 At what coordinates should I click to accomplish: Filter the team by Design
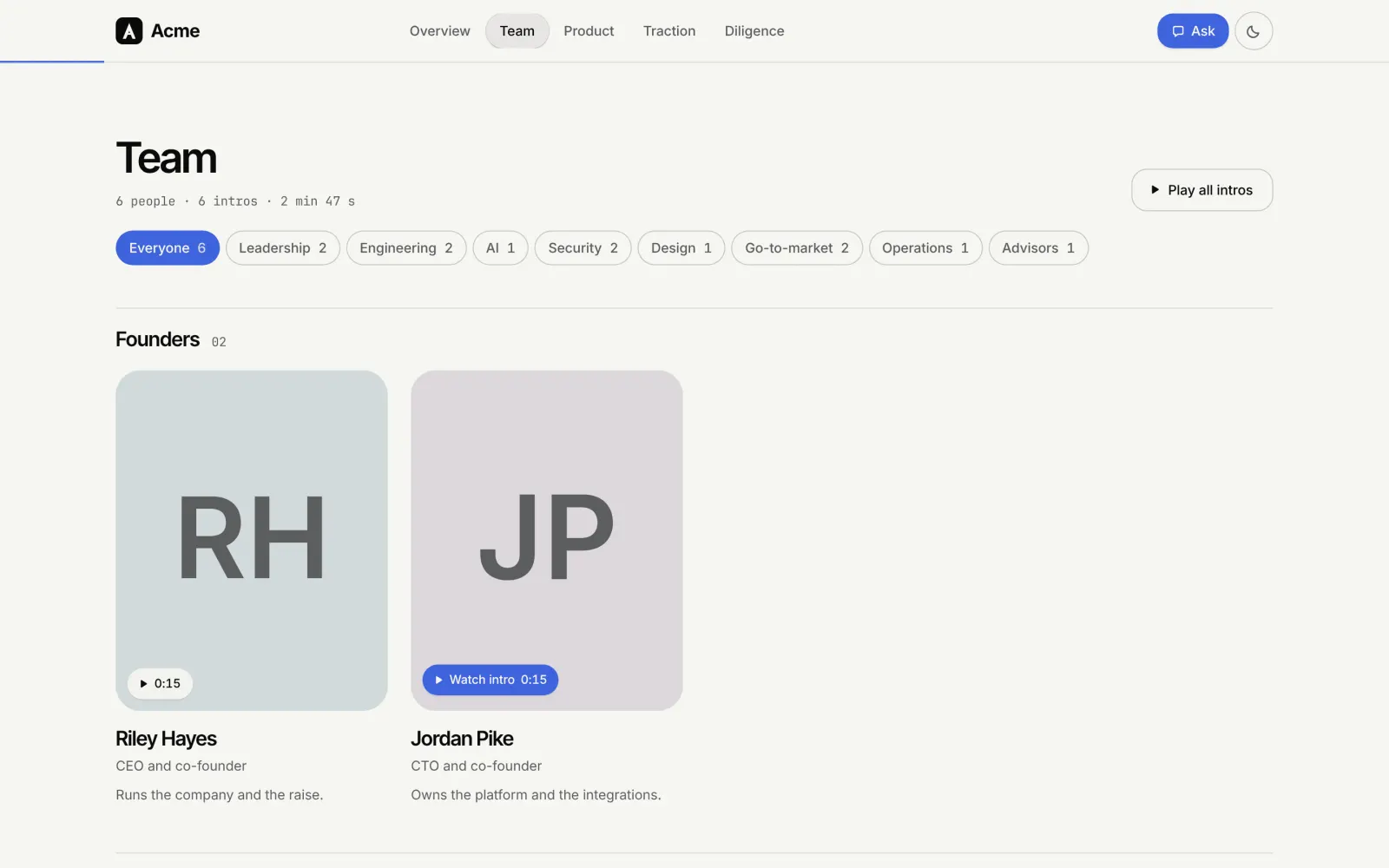(681, 248)
